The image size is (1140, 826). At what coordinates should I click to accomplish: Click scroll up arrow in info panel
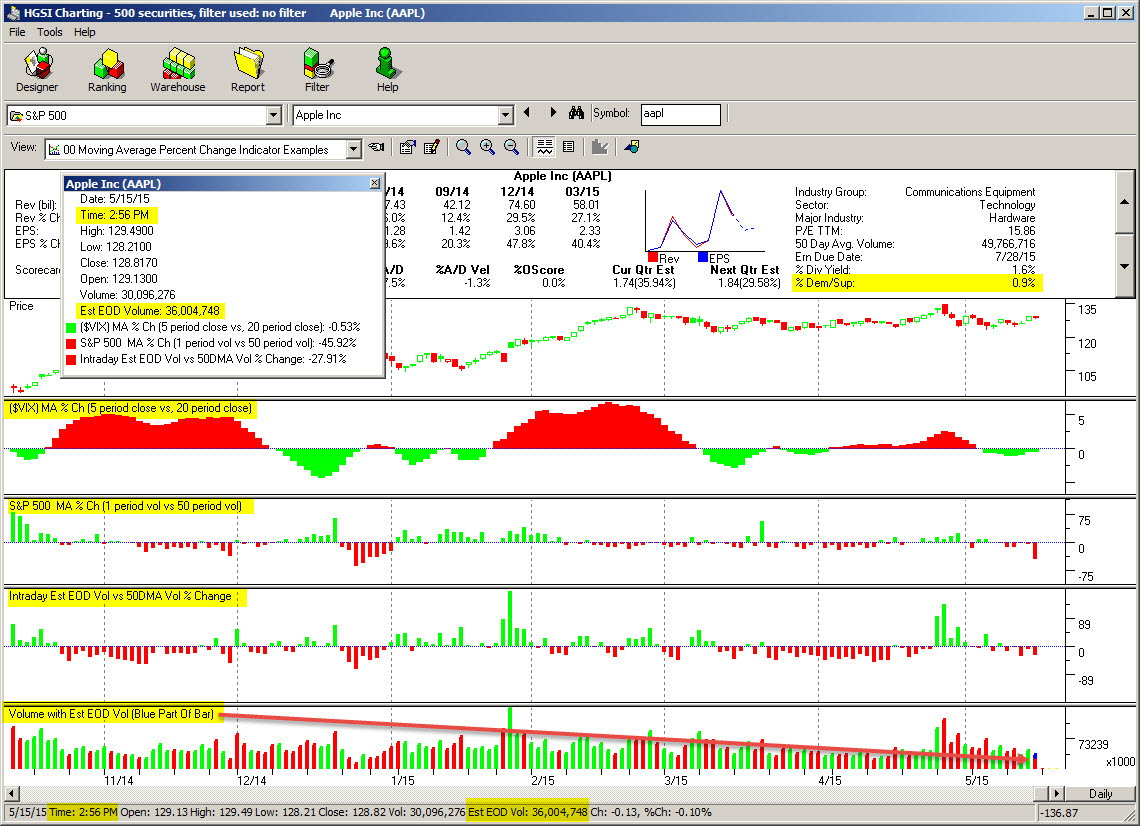coord(1124,201)
